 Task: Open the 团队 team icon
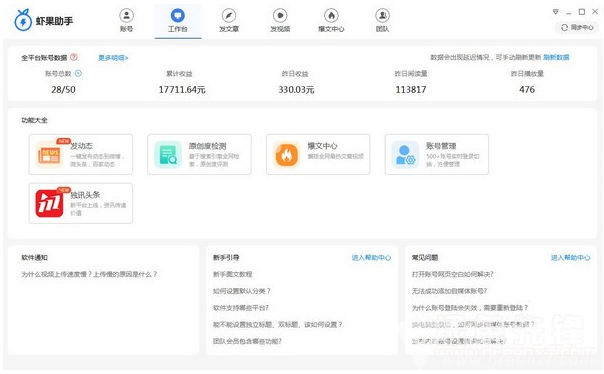[x=383, y=16]
